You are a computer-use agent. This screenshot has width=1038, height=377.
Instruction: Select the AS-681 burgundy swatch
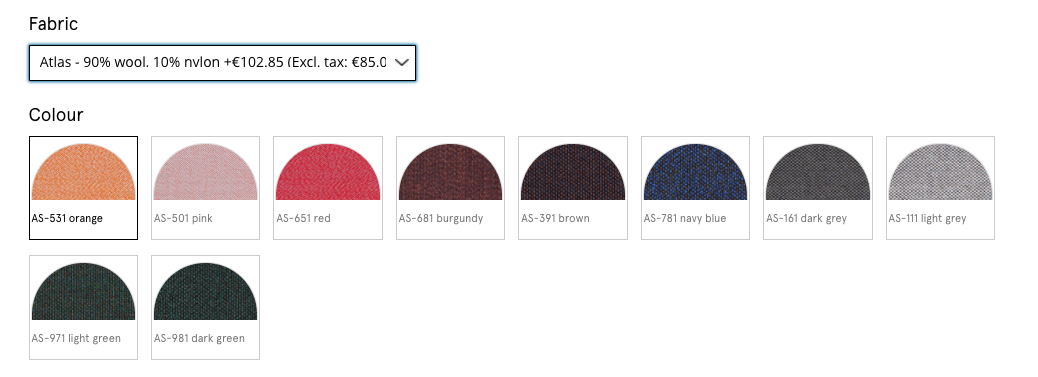pos(450,188)
